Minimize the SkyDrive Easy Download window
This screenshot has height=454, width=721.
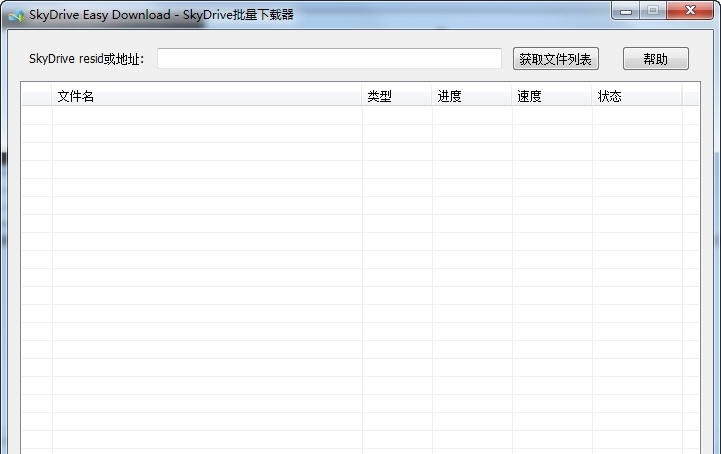pyautogui.click(x=626, y=11)
